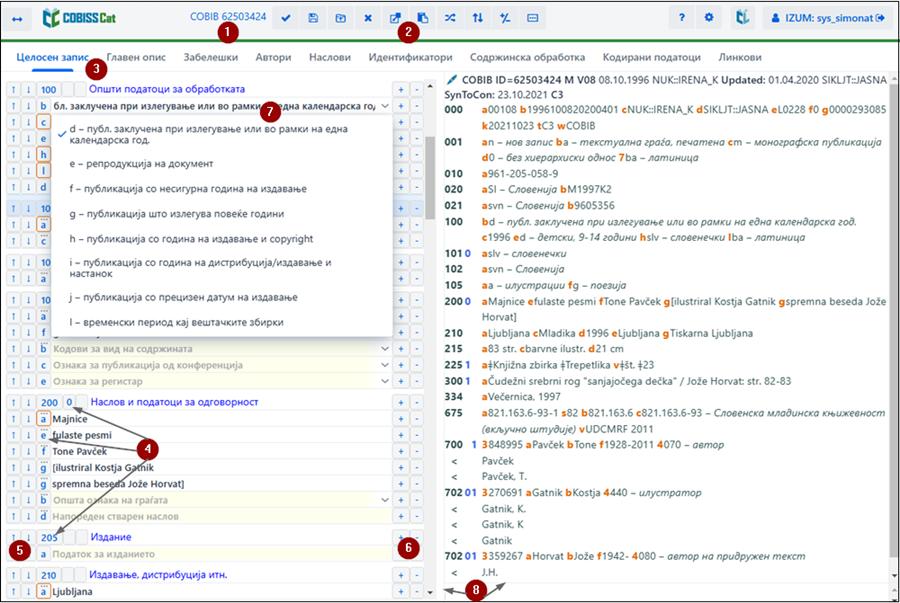Click the up-down sort arrows icon
The image size is (900, 603).
[478, 18]
